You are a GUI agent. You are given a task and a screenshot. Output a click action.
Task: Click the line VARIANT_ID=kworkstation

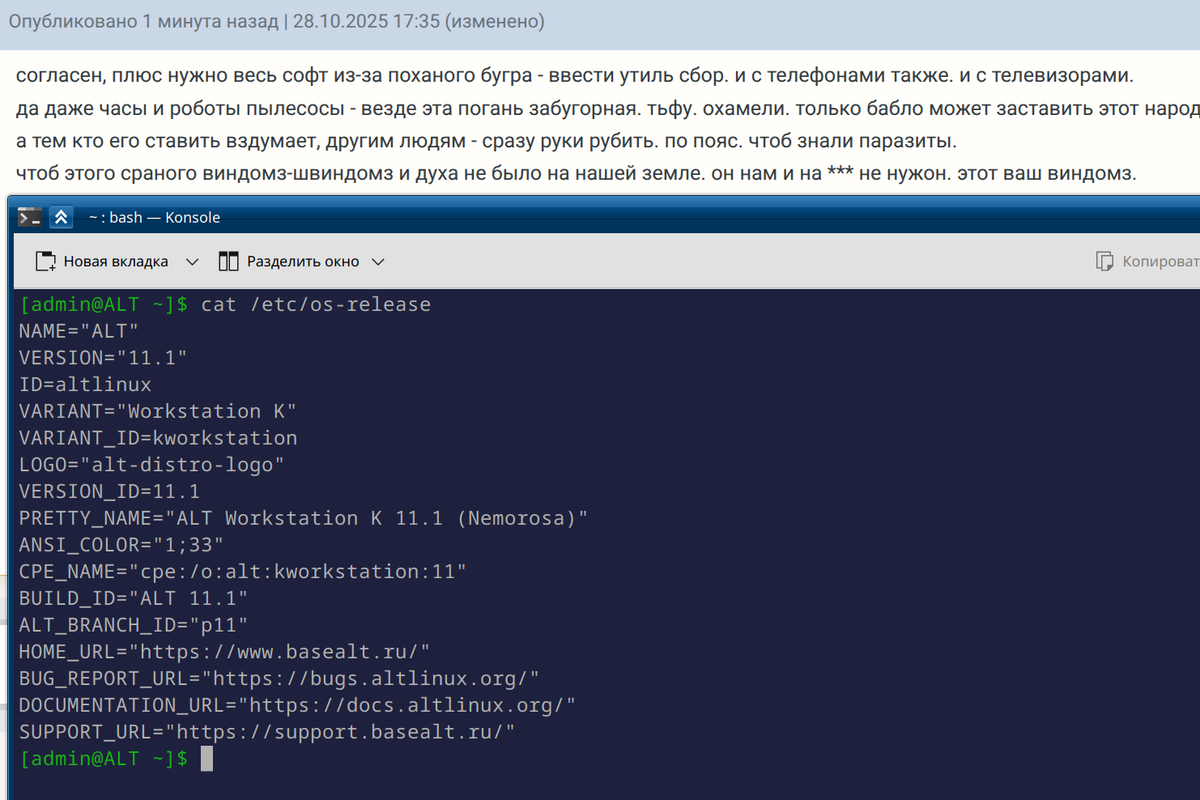tap(158, 438)
